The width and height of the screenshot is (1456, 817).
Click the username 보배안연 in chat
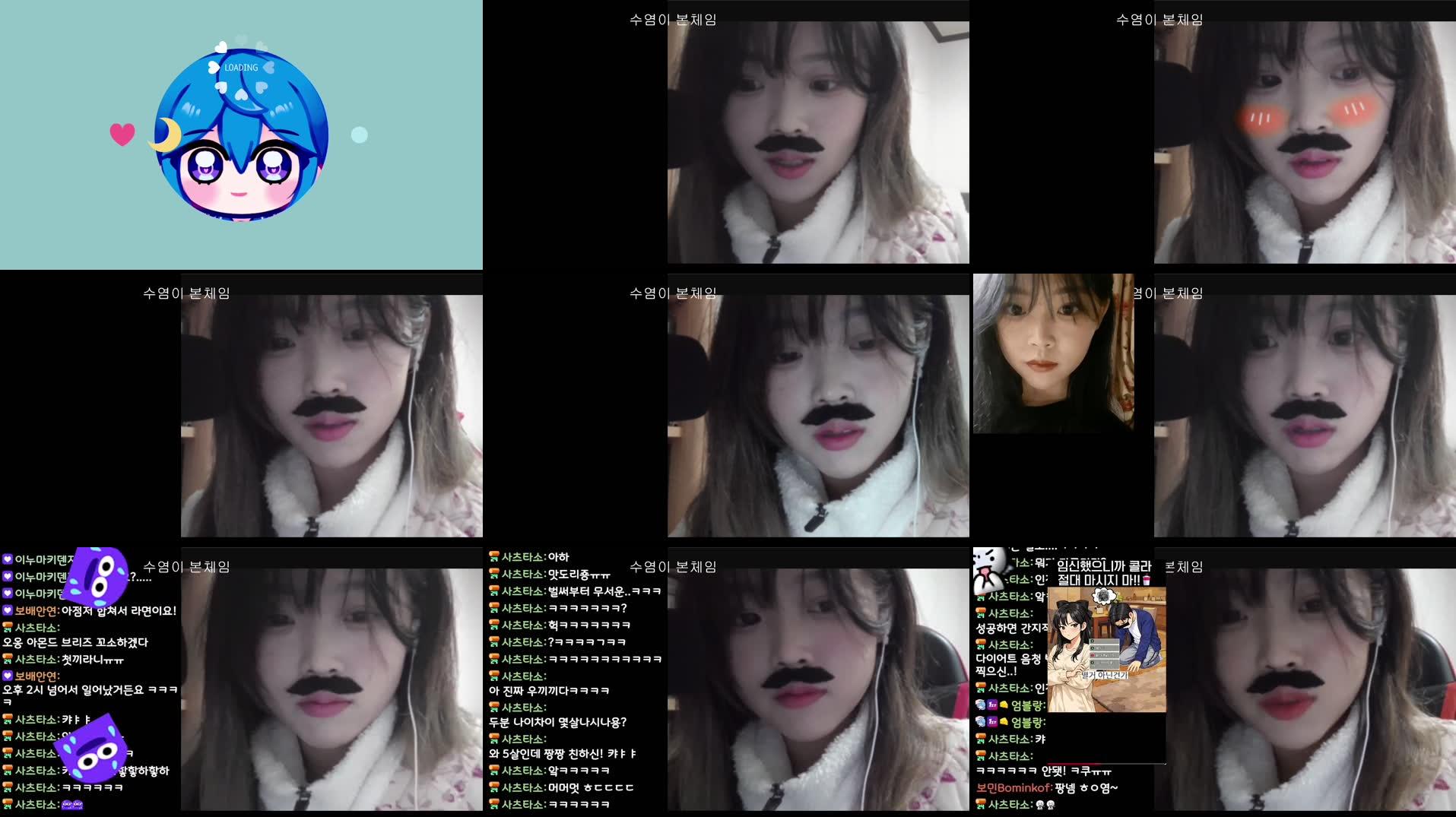pos(35,610)
